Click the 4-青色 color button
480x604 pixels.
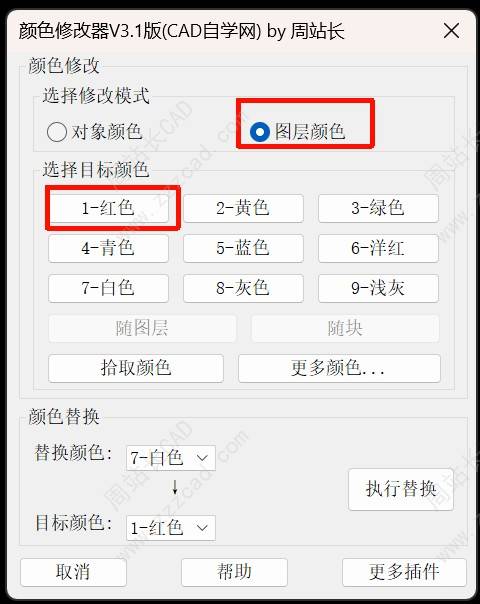pyautogui.click(x=108, y=248)
